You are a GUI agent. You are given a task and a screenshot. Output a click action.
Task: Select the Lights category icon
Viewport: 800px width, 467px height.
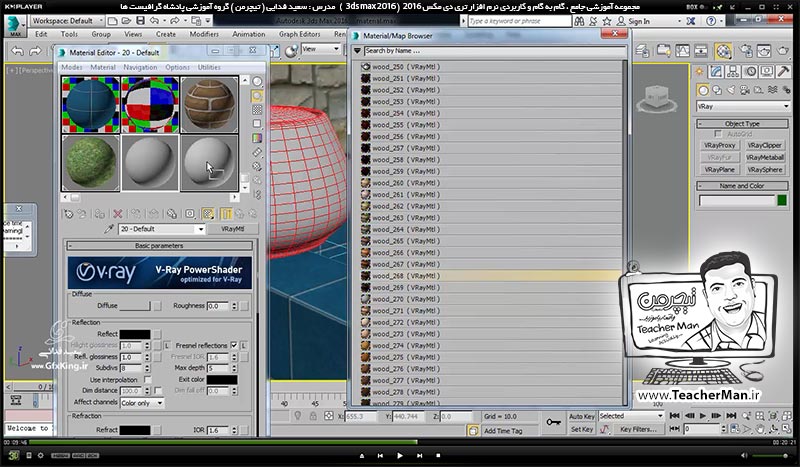click(x=731, y=90)
